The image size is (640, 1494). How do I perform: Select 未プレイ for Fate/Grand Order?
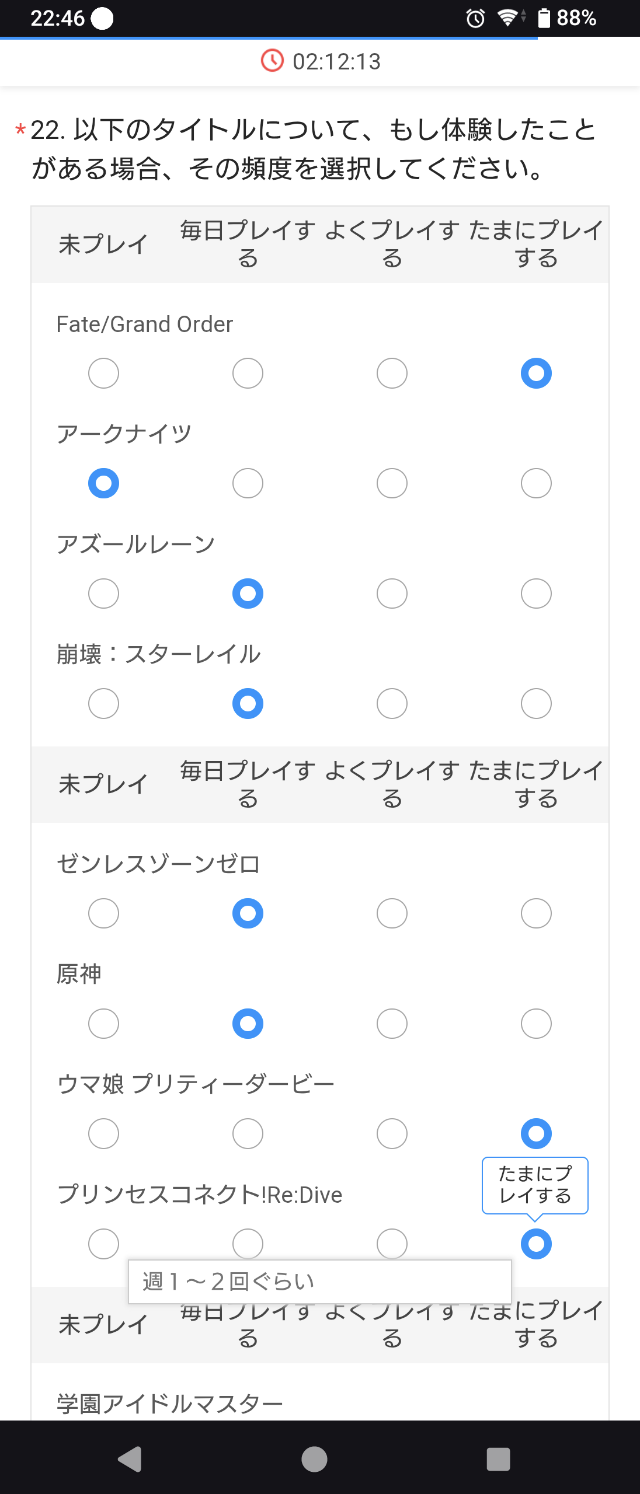coord(103,374)
